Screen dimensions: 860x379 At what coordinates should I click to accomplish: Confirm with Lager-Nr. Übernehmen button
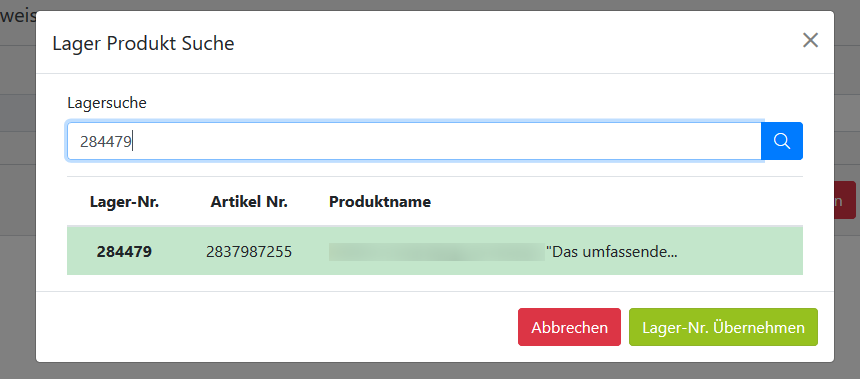point(723,327)
